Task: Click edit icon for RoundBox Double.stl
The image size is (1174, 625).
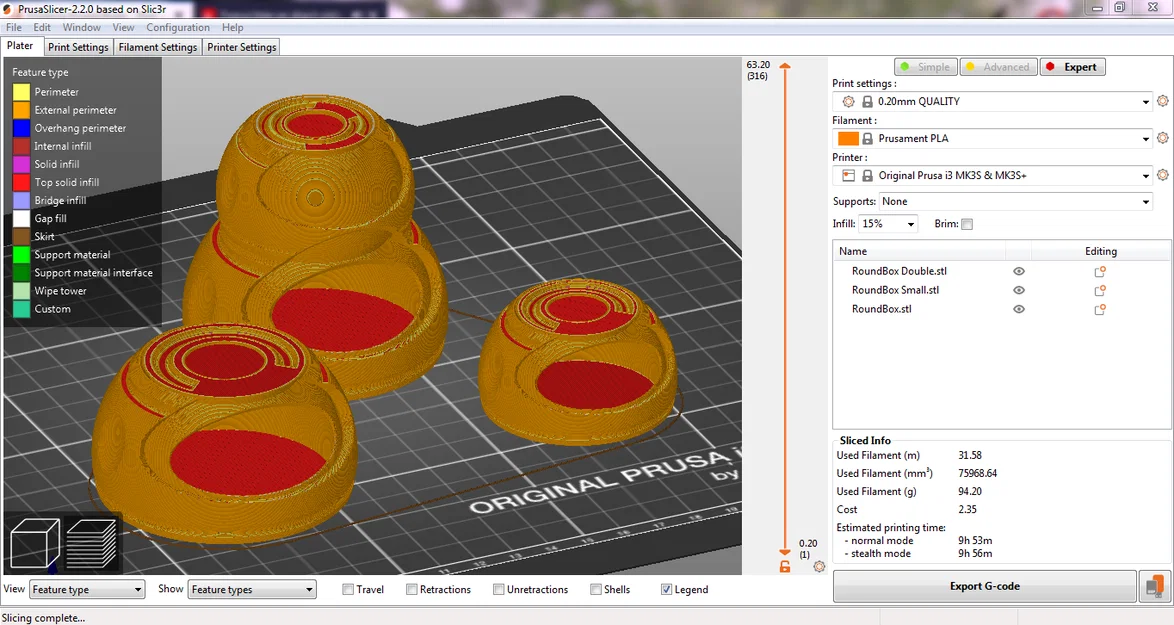Action: point(1100,272)
